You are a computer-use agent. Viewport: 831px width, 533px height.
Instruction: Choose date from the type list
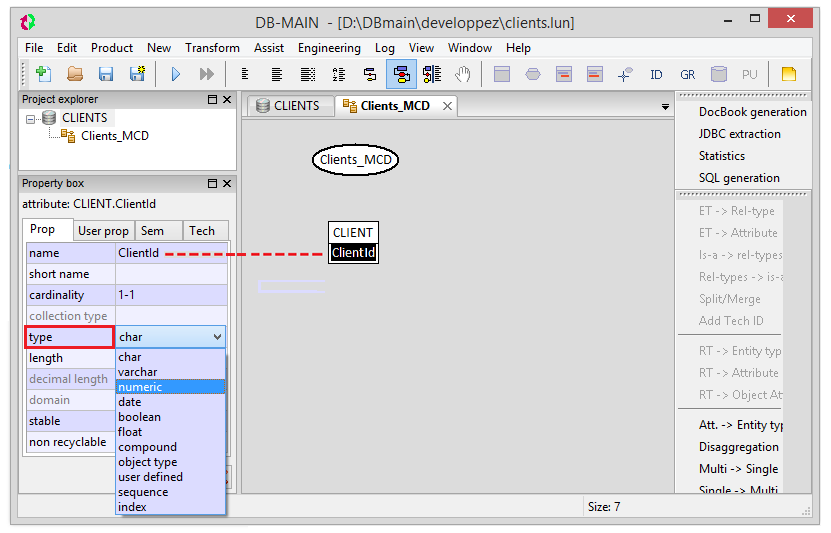click(171, 402)
